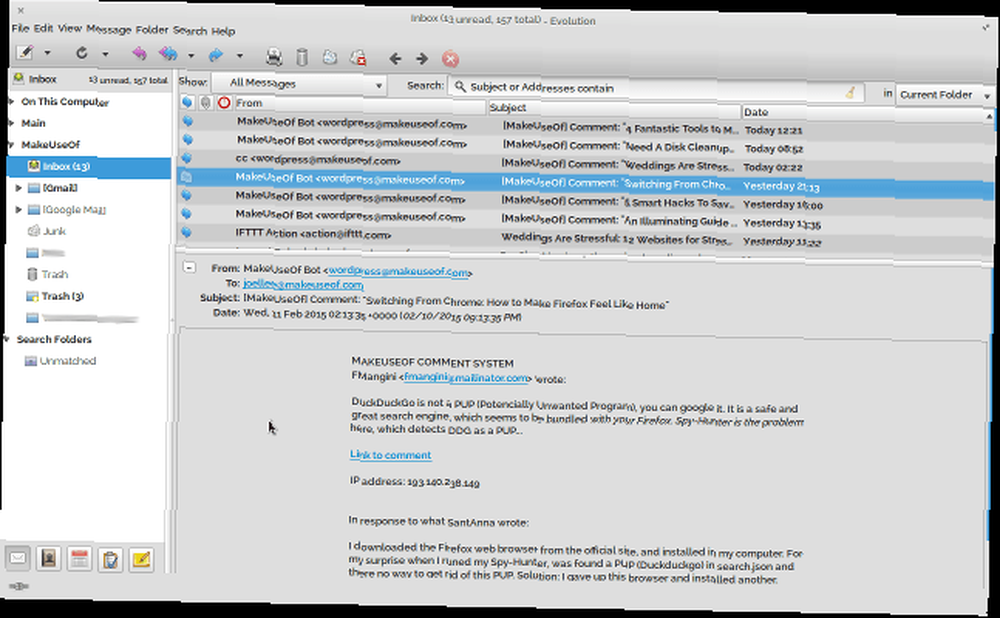The height and width of the screenshot is (618, 1000).
Task: Select the Trash (3) folder
Action: click(x=62, y=296)
